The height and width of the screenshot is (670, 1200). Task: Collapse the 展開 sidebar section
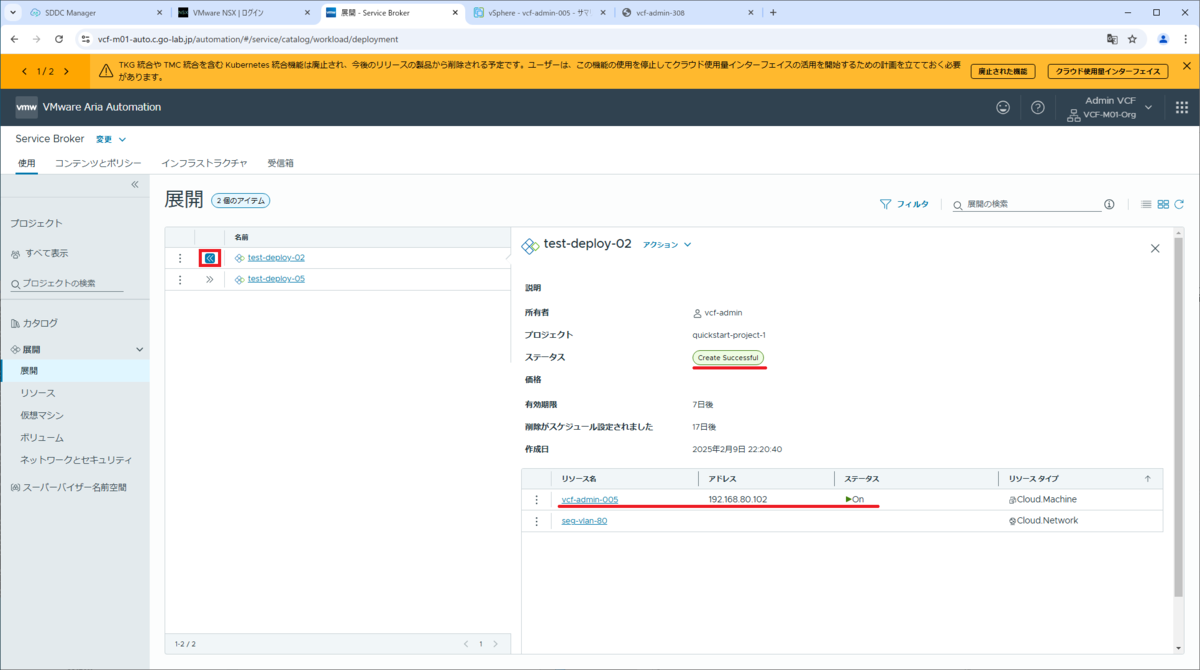pos(140,350)
